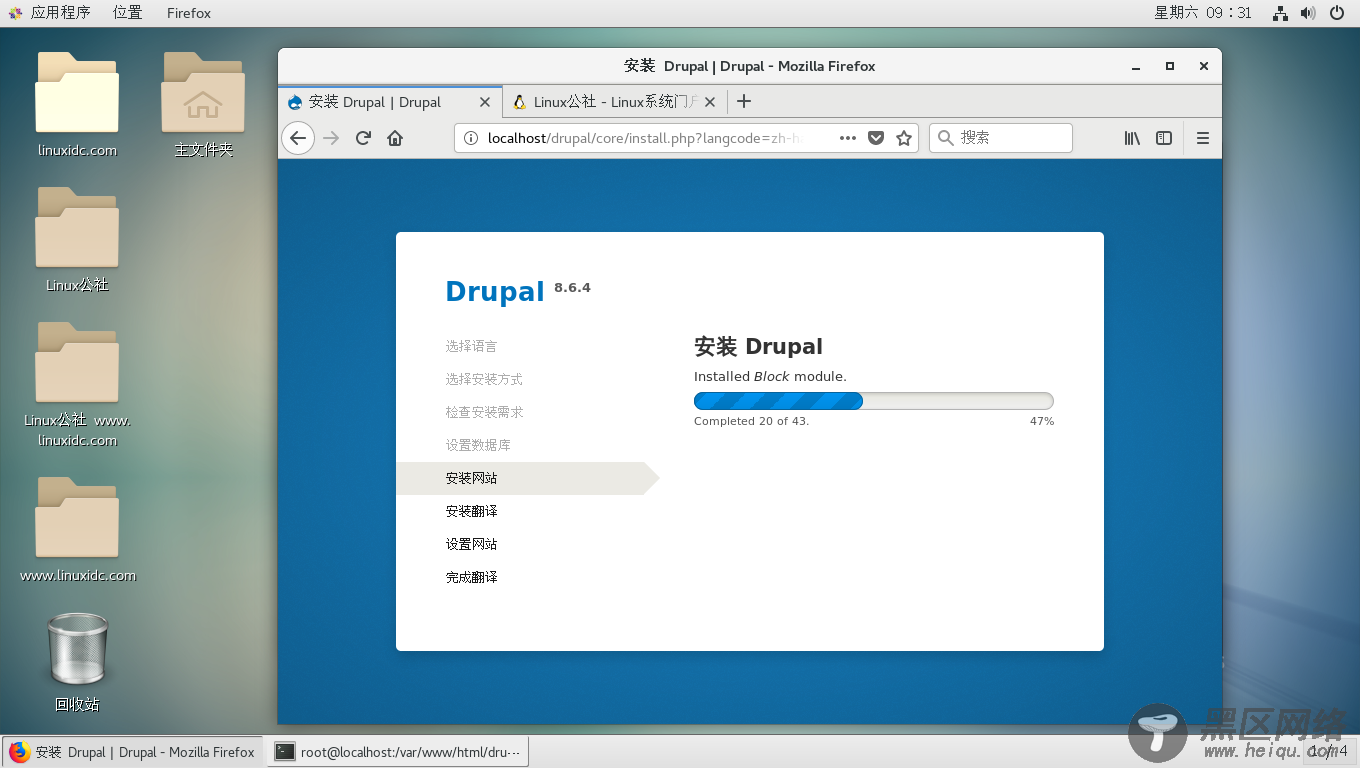Open the linuxidc.com desktop folder
The height and width of the screenshot is (768, 1360).
(77, 105)
